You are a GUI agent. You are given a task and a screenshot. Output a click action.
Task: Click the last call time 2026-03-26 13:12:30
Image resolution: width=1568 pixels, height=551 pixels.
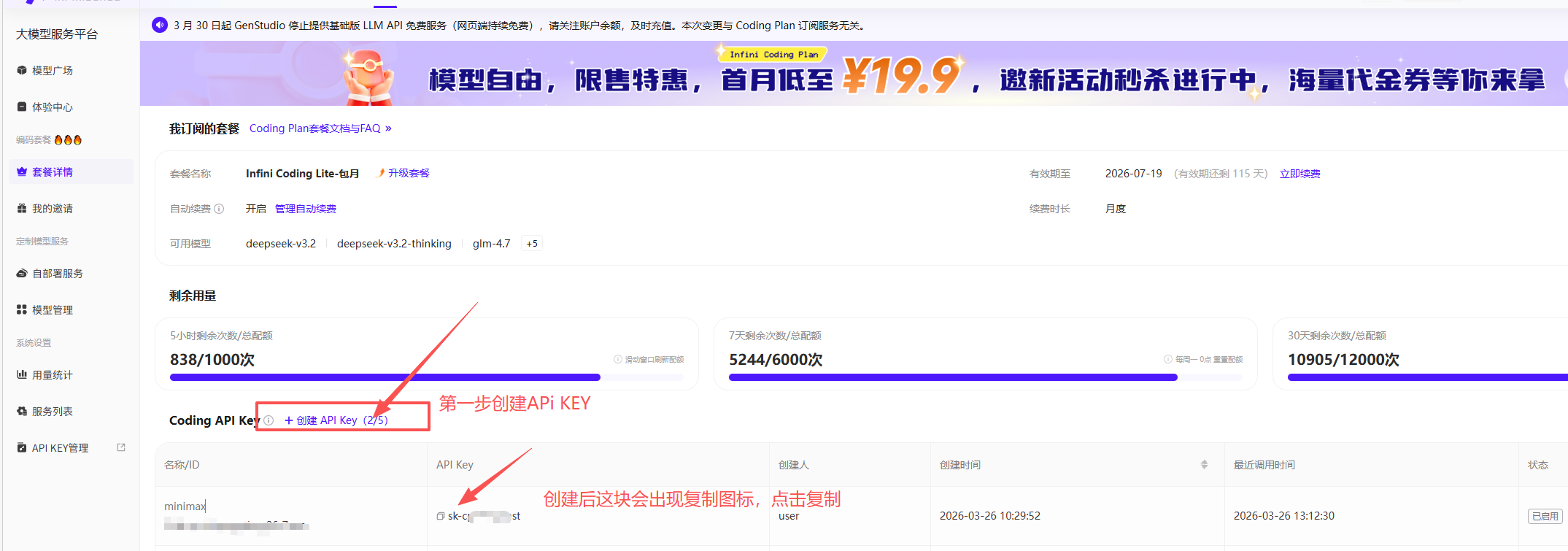pyautogui.click(x=1284, y=516)
